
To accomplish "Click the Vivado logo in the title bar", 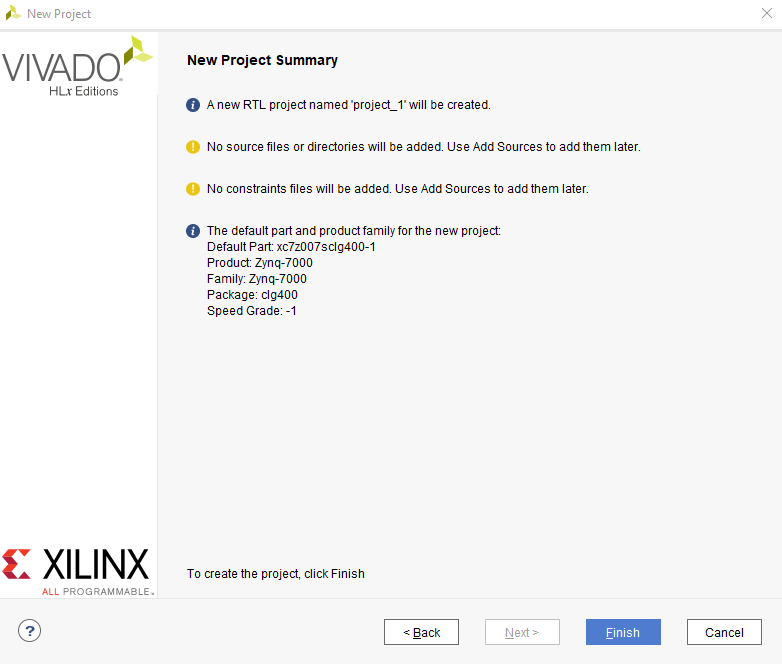I will (13, 13).
